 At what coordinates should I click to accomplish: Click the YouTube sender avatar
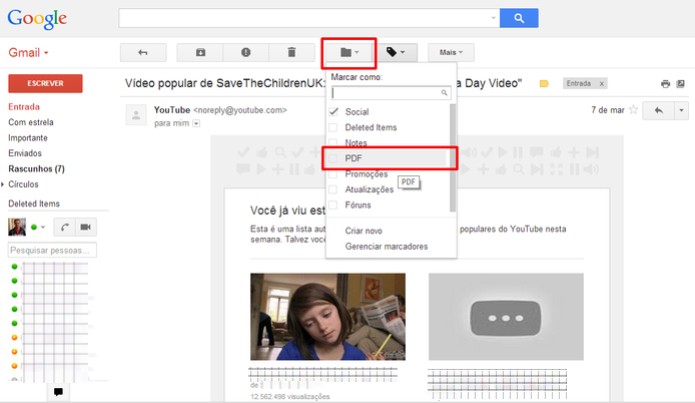point(136,115)
